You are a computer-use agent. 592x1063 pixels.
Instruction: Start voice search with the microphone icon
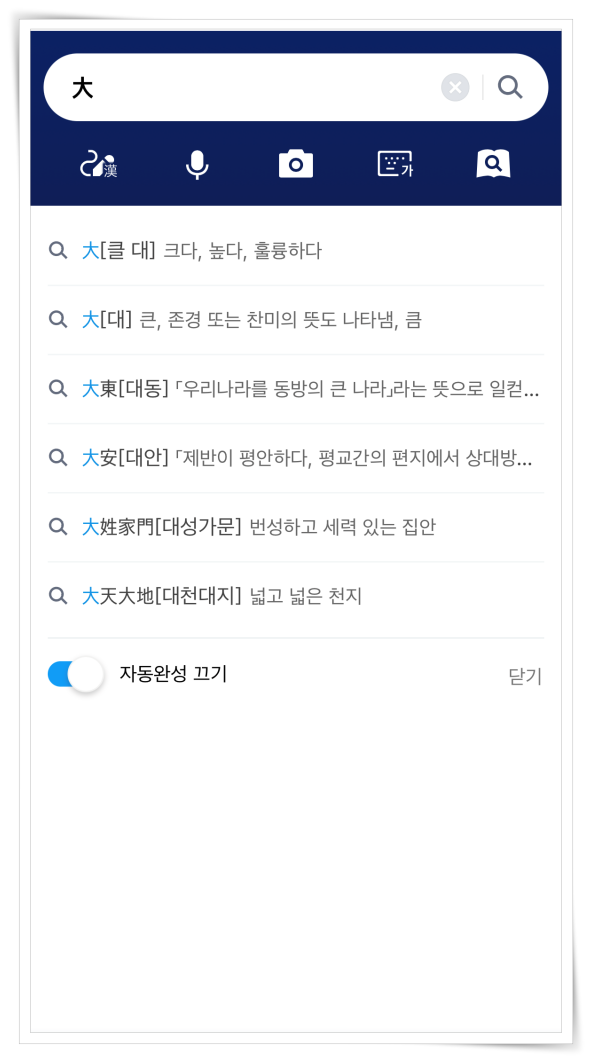click(x=197, y=165)
